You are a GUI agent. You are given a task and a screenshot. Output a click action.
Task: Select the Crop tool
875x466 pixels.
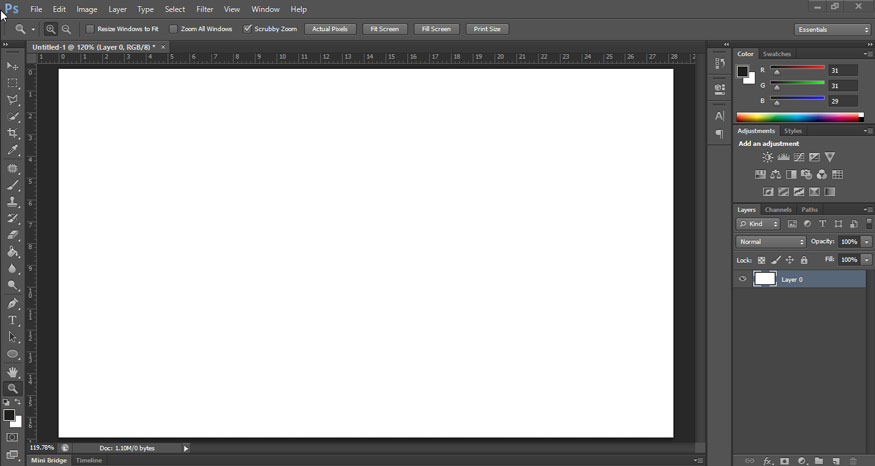[x=13, y=133]
